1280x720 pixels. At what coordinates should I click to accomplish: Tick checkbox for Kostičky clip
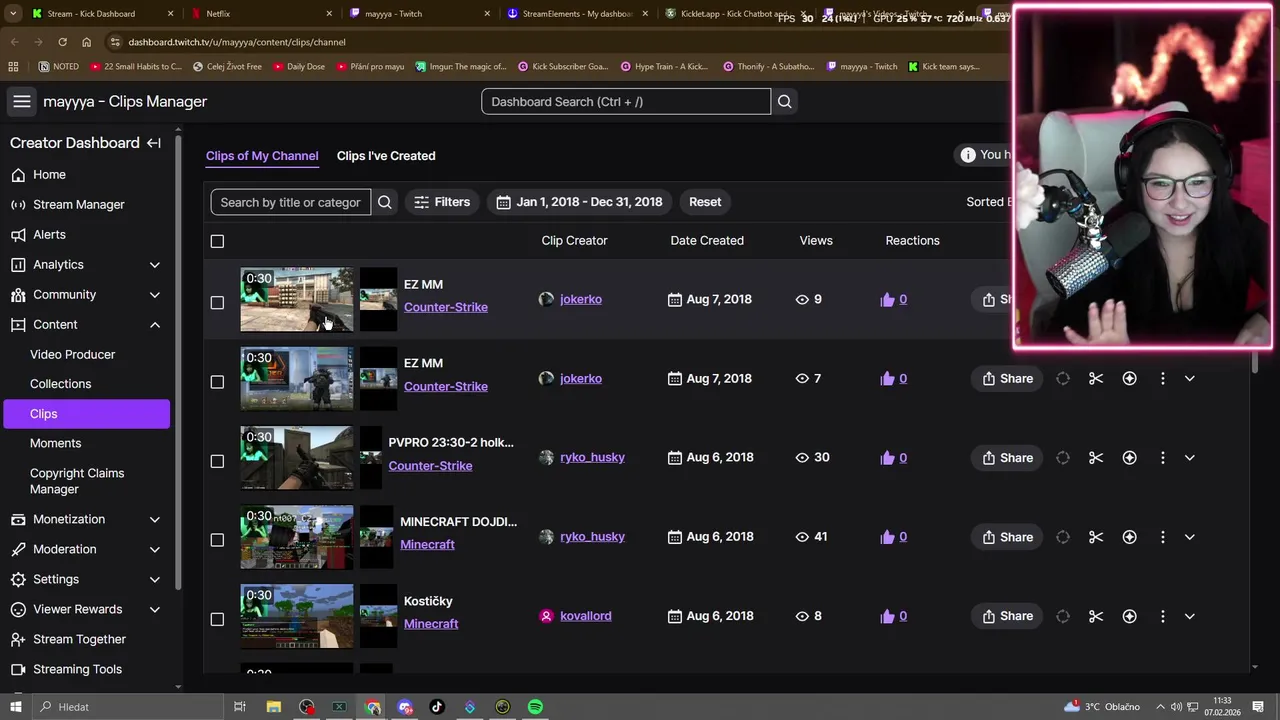tap(217, 619)
